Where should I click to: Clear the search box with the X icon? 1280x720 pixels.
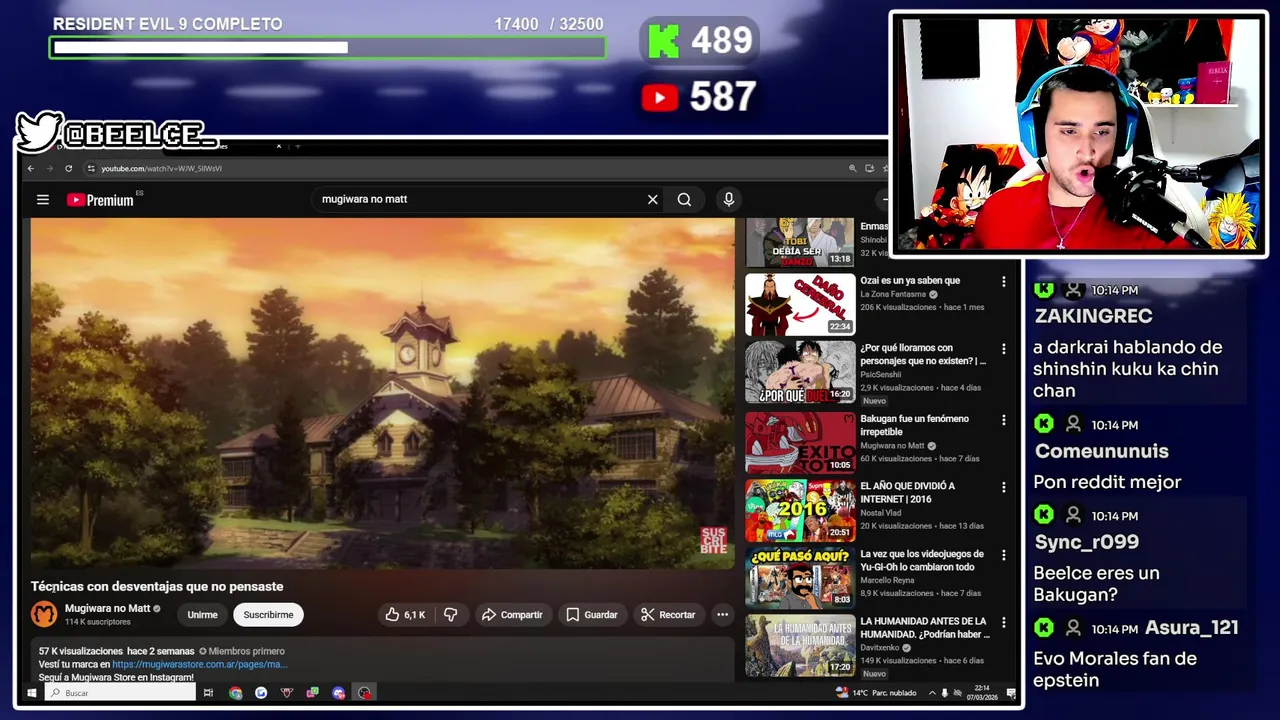click(653, 199)
